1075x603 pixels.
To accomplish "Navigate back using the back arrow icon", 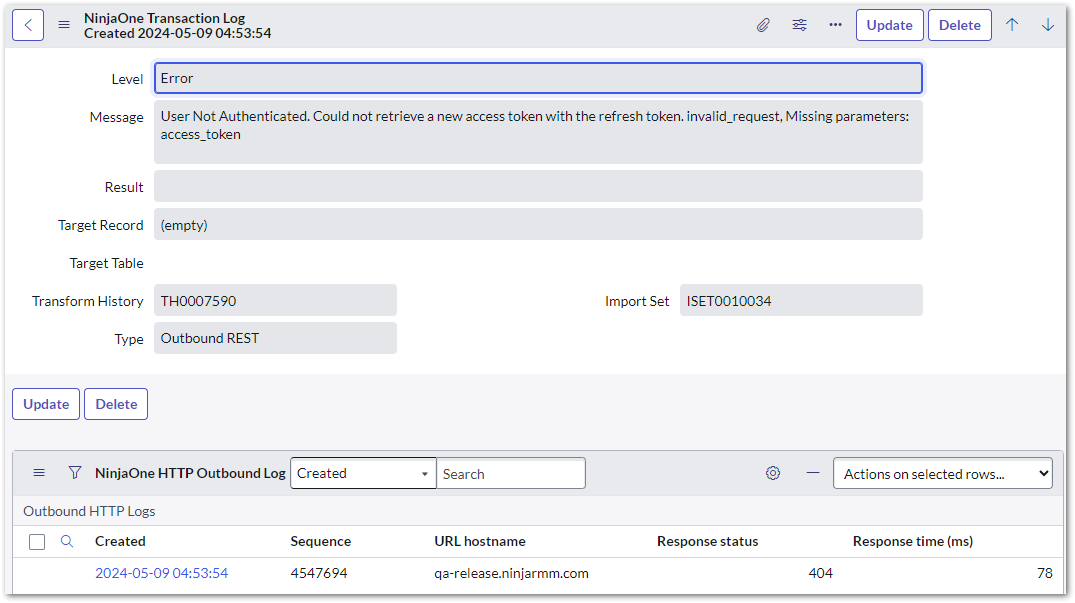I will (27, 24).
